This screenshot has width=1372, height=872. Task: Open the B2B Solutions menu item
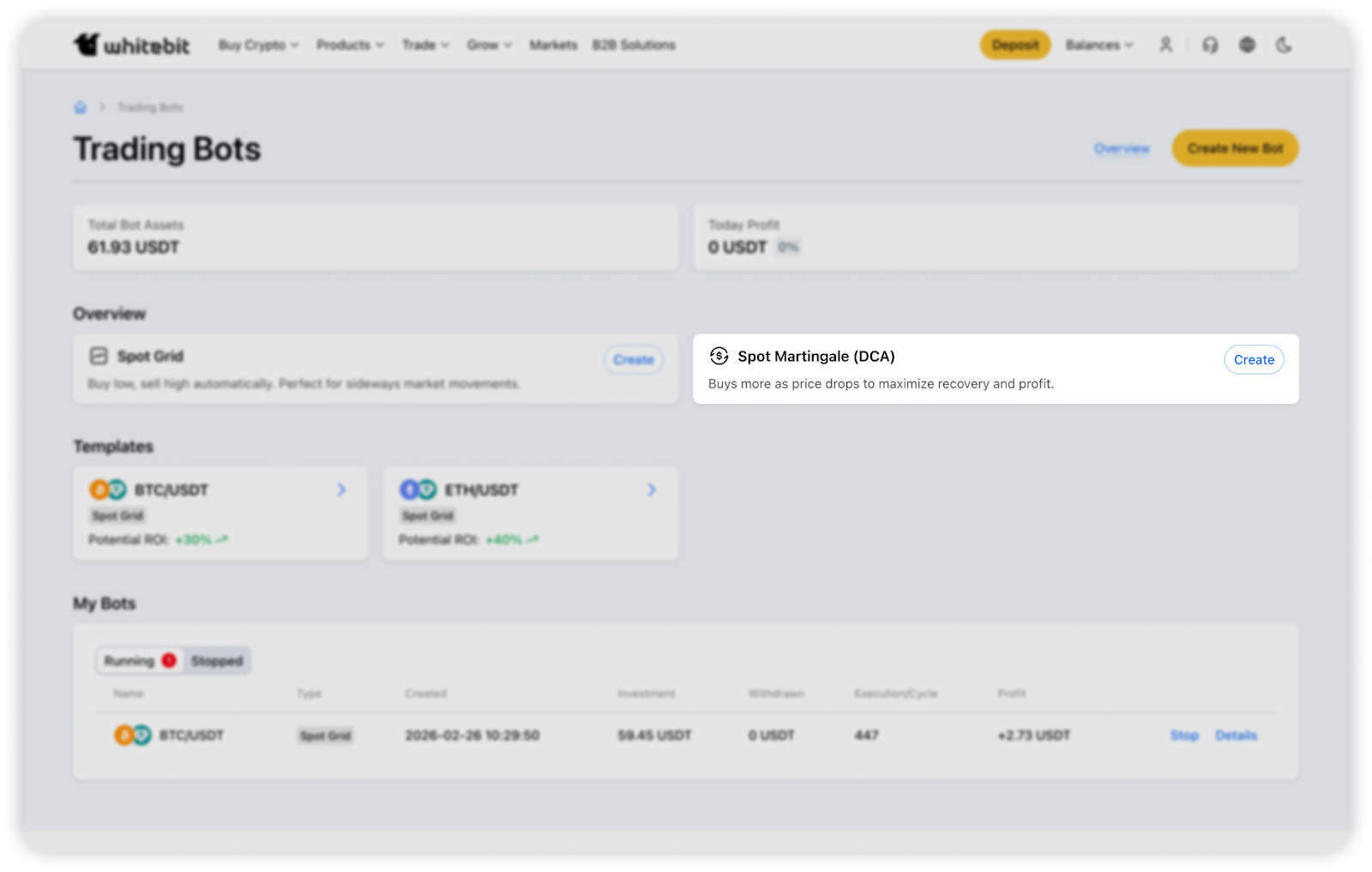[634, 45]
